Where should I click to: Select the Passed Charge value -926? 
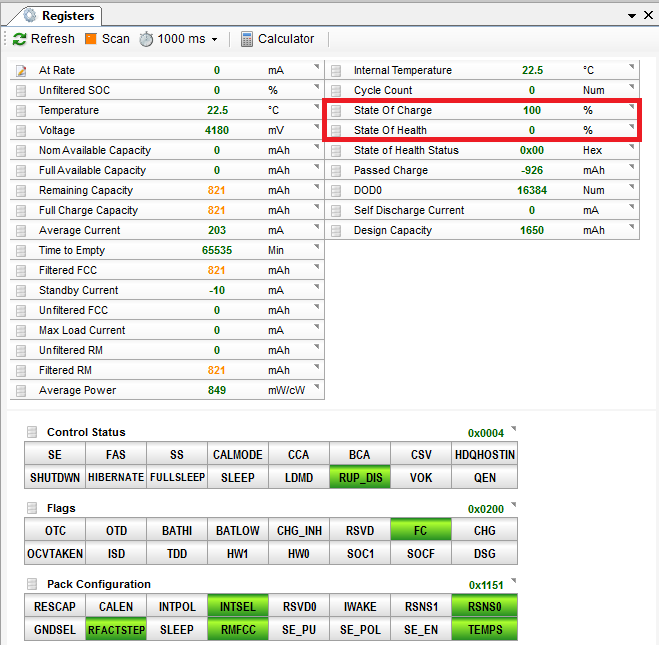pyautogui.click(x=532, y=171)
